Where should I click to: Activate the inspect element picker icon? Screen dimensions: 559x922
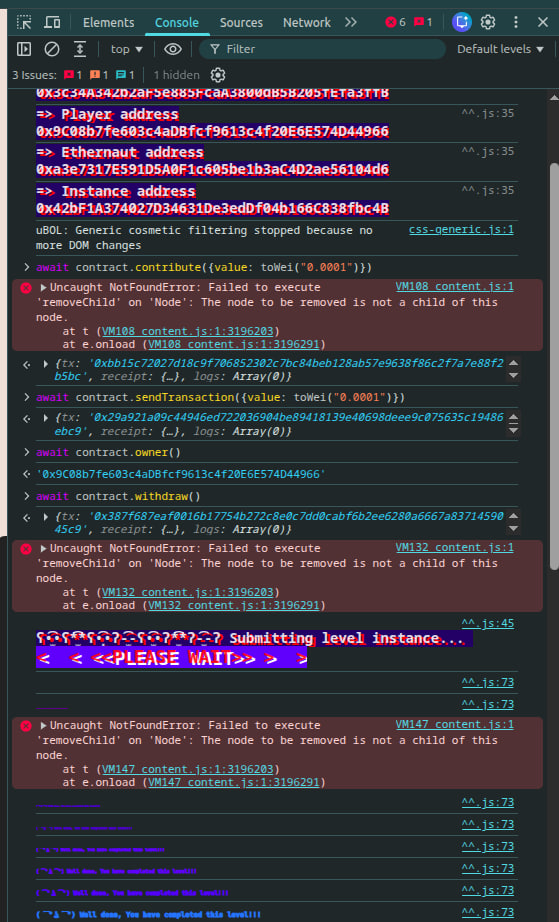coord(24,22)
